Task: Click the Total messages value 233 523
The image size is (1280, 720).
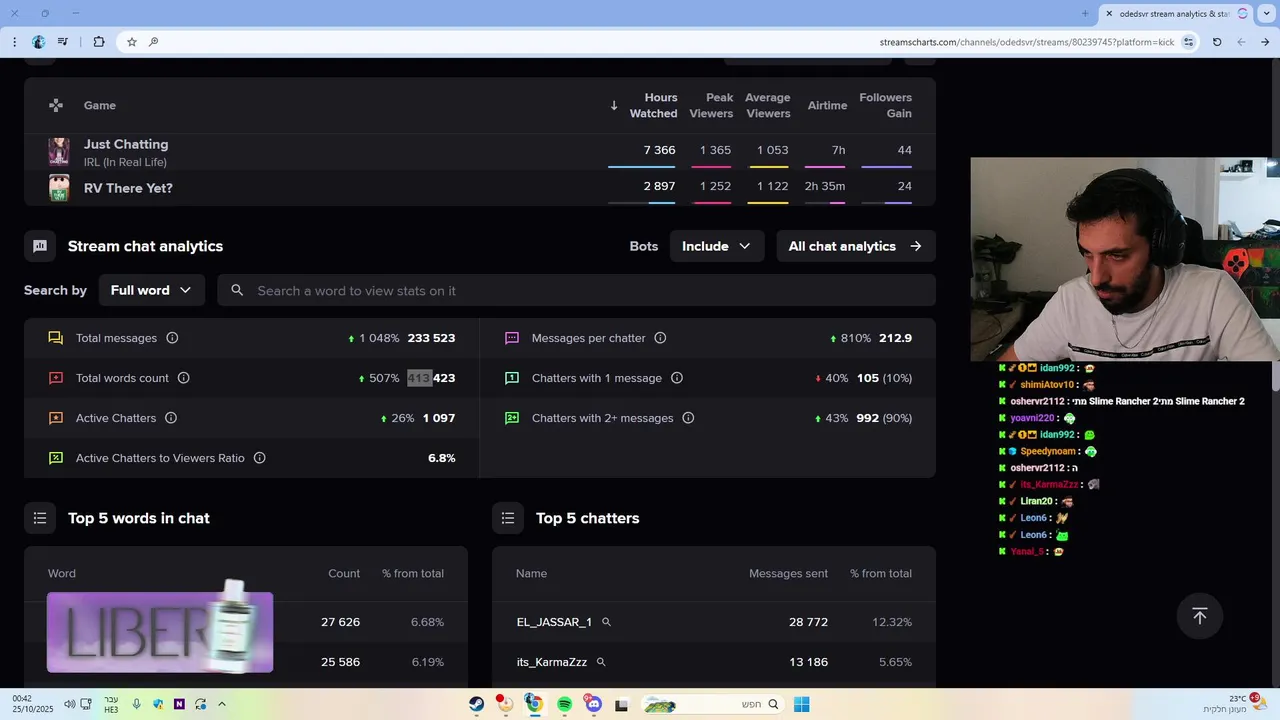Action: tap(431, 338)
